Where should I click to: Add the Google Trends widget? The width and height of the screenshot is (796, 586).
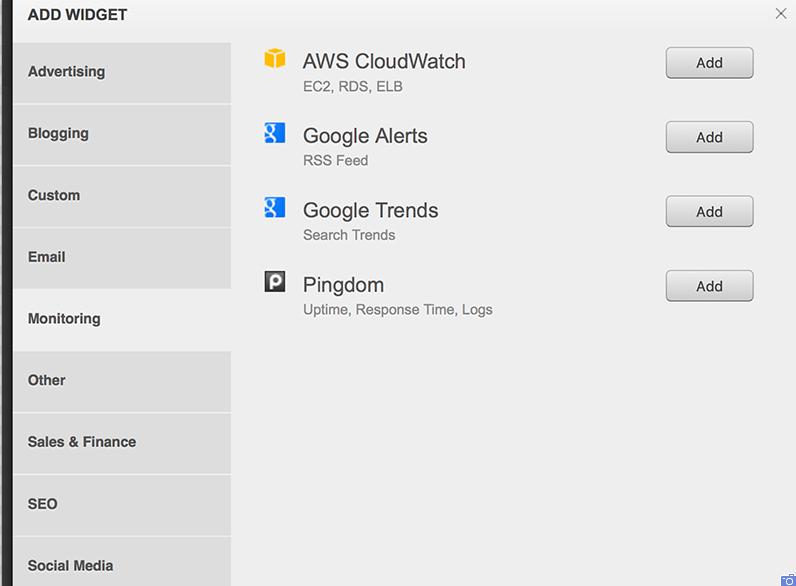(x=709, y=211)
